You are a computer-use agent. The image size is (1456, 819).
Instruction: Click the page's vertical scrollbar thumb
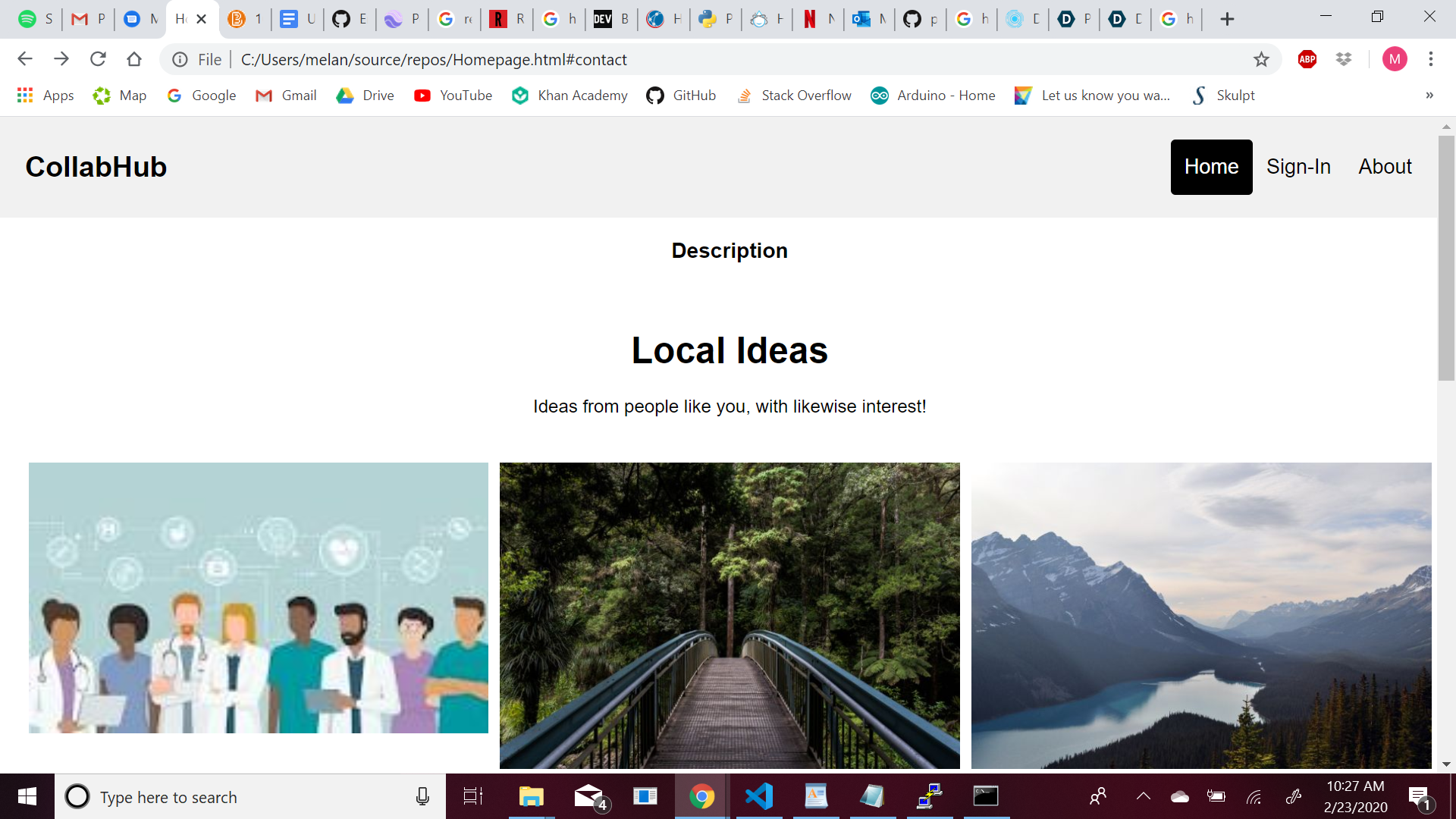click(1446, 258)
